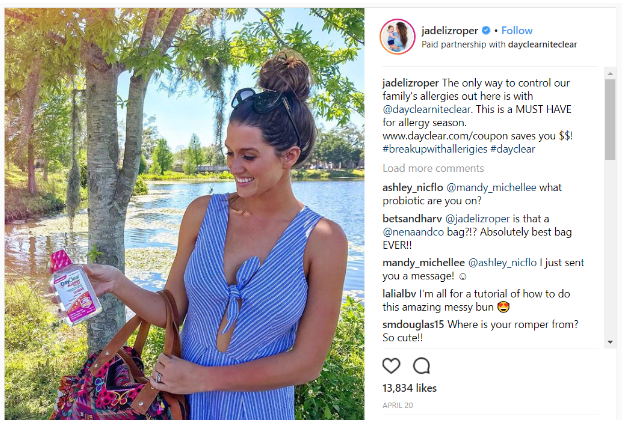This screenshot has height=435, width=631.
Task: Open the dayclearniteclear partnership link
Action: [x=542, y=44]
